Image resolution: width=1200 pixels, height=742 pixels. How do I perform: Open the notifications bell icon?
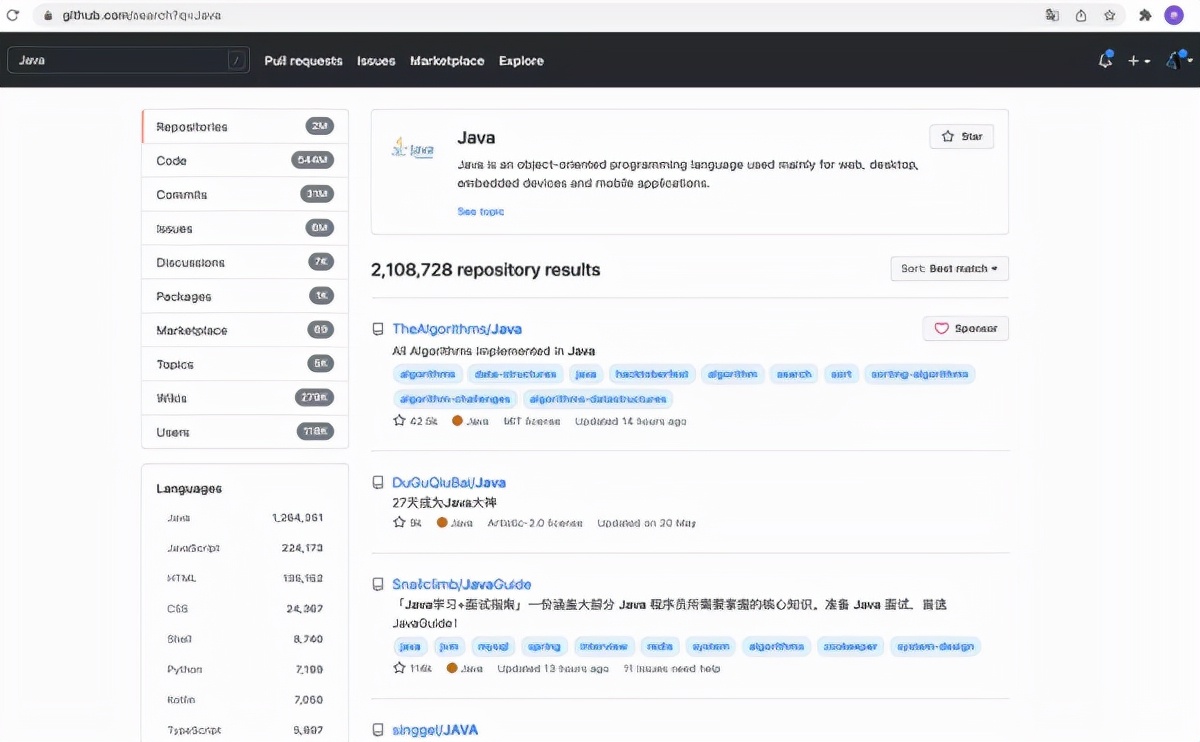coord(1105,60)
